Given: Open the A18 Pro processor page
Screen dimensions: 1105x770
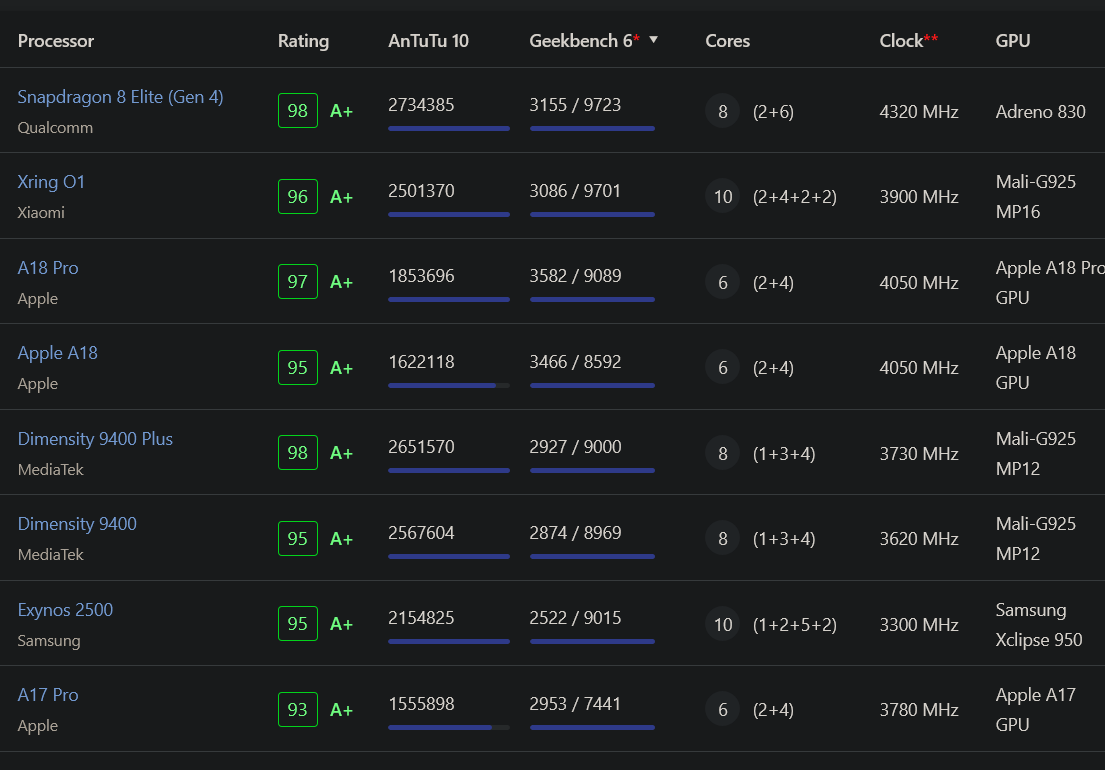Looking at the screenshot, I should point(48,268).
